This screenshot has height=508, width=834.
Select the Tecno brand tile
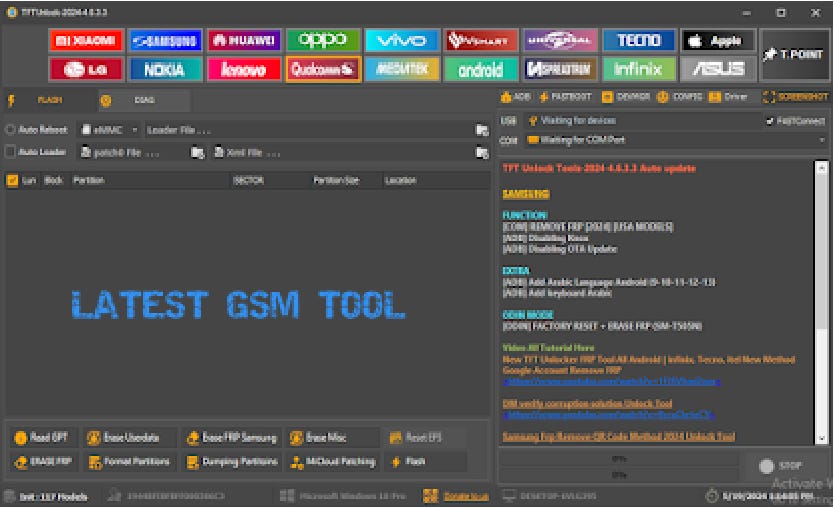(x=638, y=40)
